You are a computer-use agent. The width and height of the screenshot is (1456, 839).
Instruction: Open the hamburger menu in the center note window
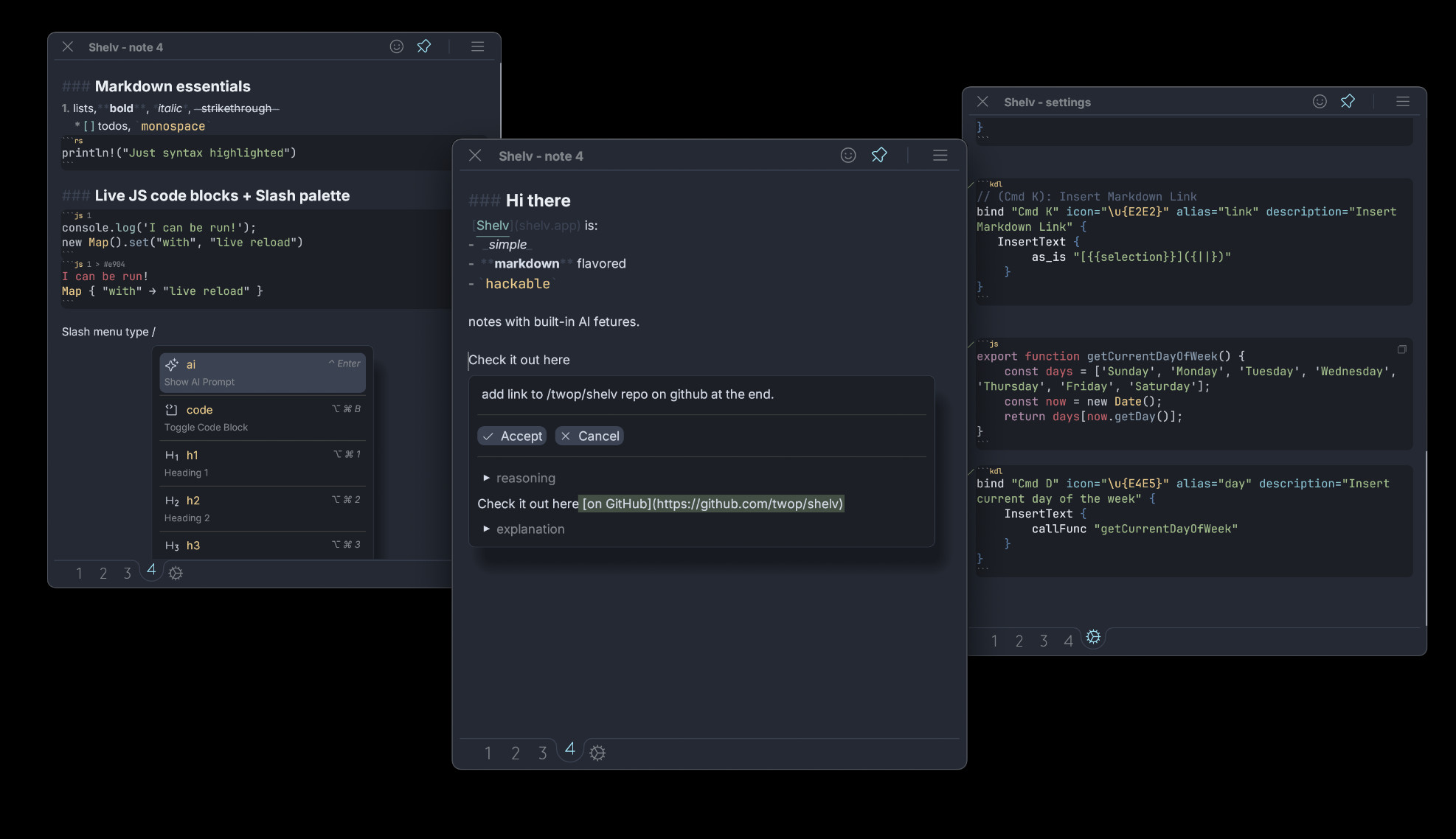pyautogui.click(x=940, y=156)
